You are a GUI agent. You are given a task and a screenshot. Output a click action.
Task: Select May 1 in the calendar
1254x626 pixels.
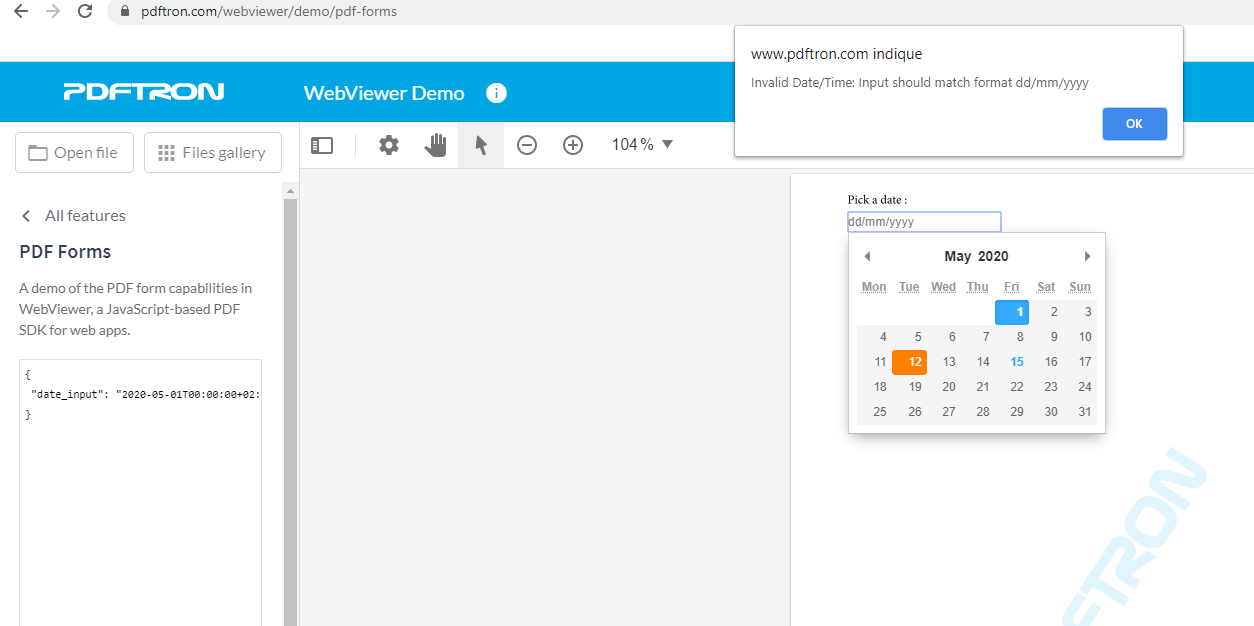[1012, 312]
